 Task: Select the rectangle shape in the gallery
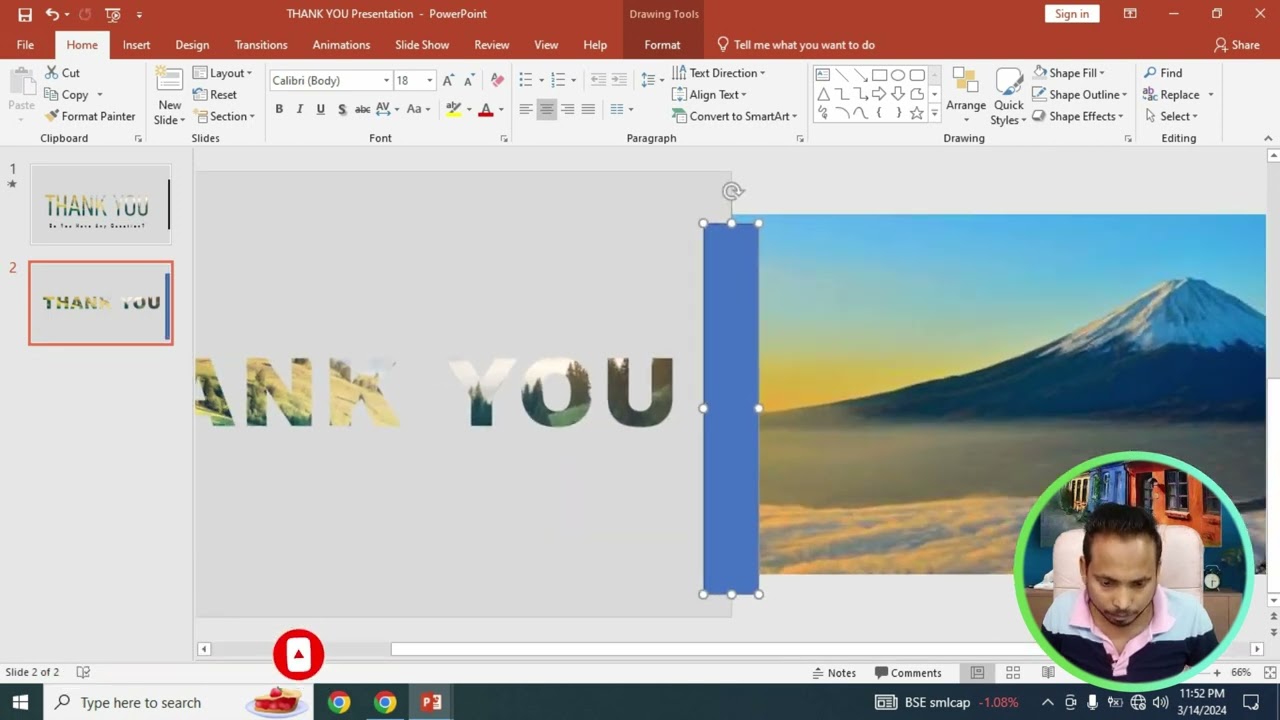pyautogui.click(x=879, y=75)
